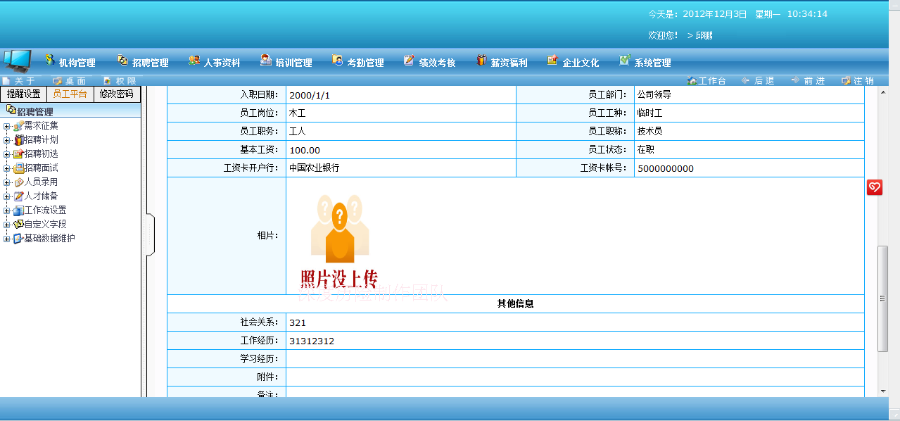
Task: Click the 前进 link
Action: (814, 81)
